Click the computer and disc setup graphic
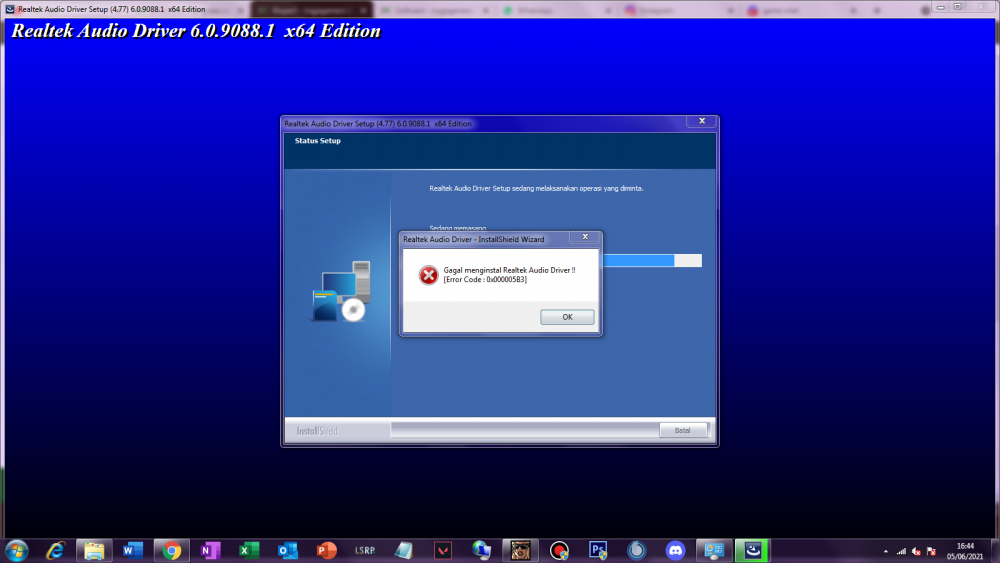Screen dimensions: 1000x563 tap(341, 291)
